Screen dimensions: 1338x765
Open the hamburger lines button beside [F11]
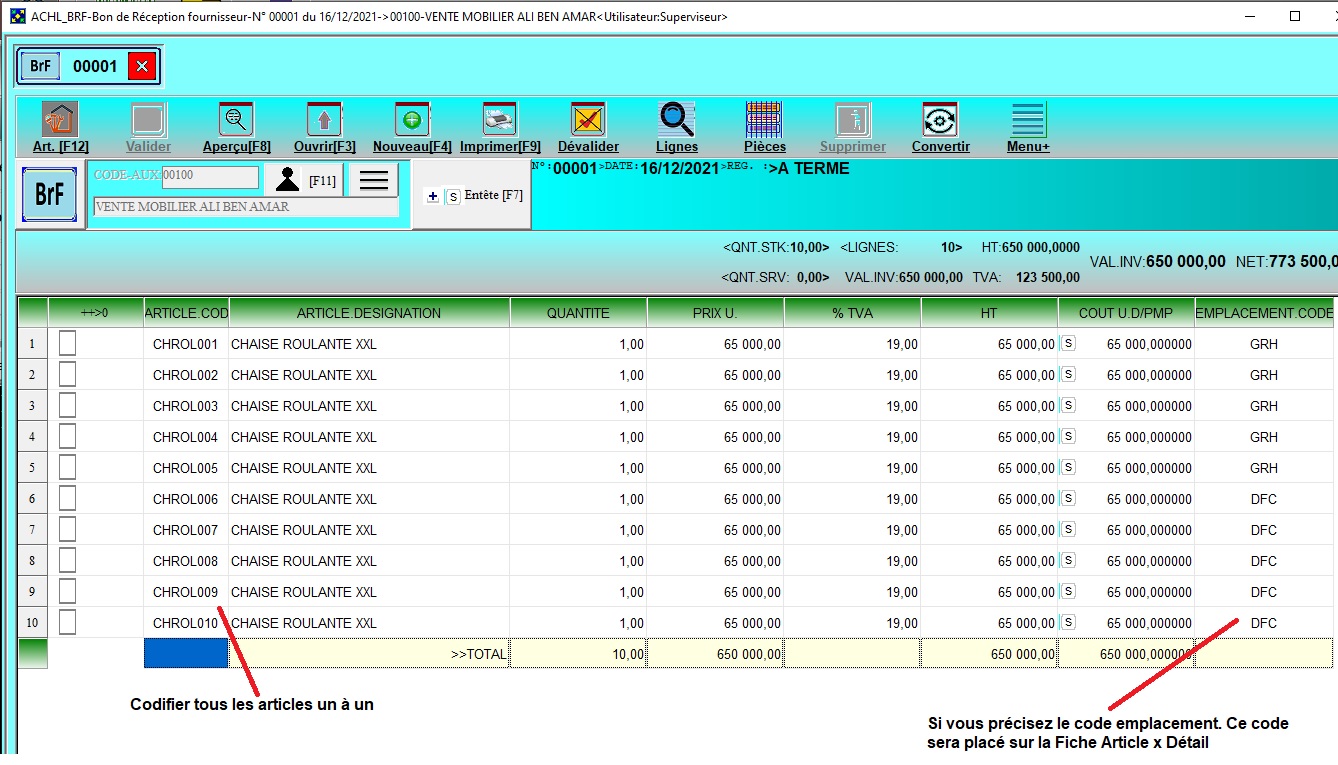[x=374, y=180]
